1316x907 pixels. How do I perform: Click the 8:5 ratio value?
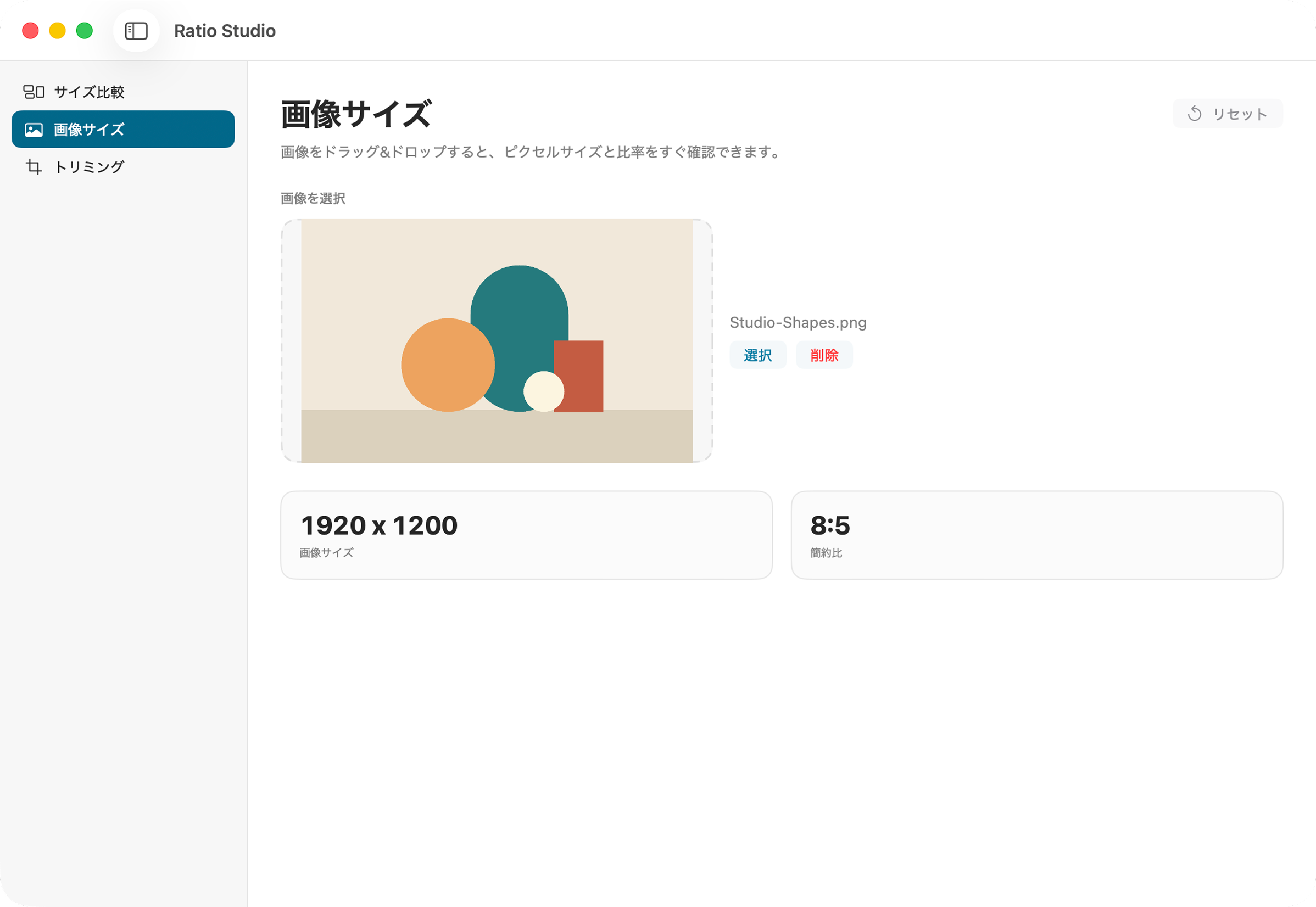(830, 525)
